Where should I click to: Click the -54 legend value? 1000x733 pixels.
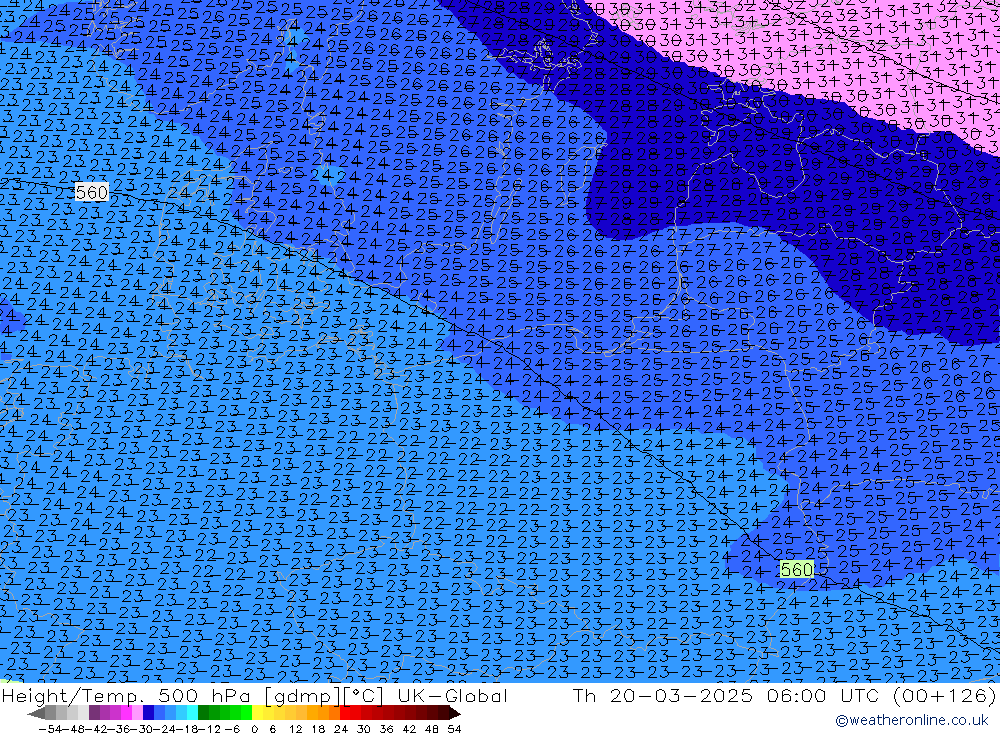[50, 729]
